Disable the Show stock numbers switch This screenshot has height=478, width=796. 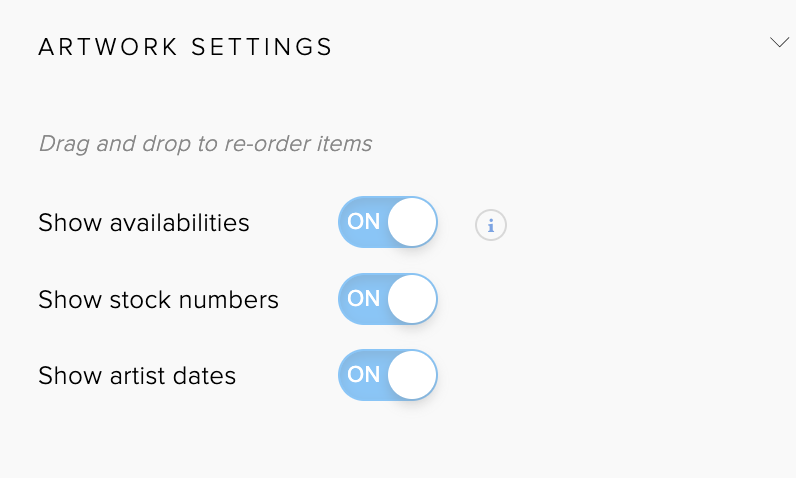pos(388,299)
